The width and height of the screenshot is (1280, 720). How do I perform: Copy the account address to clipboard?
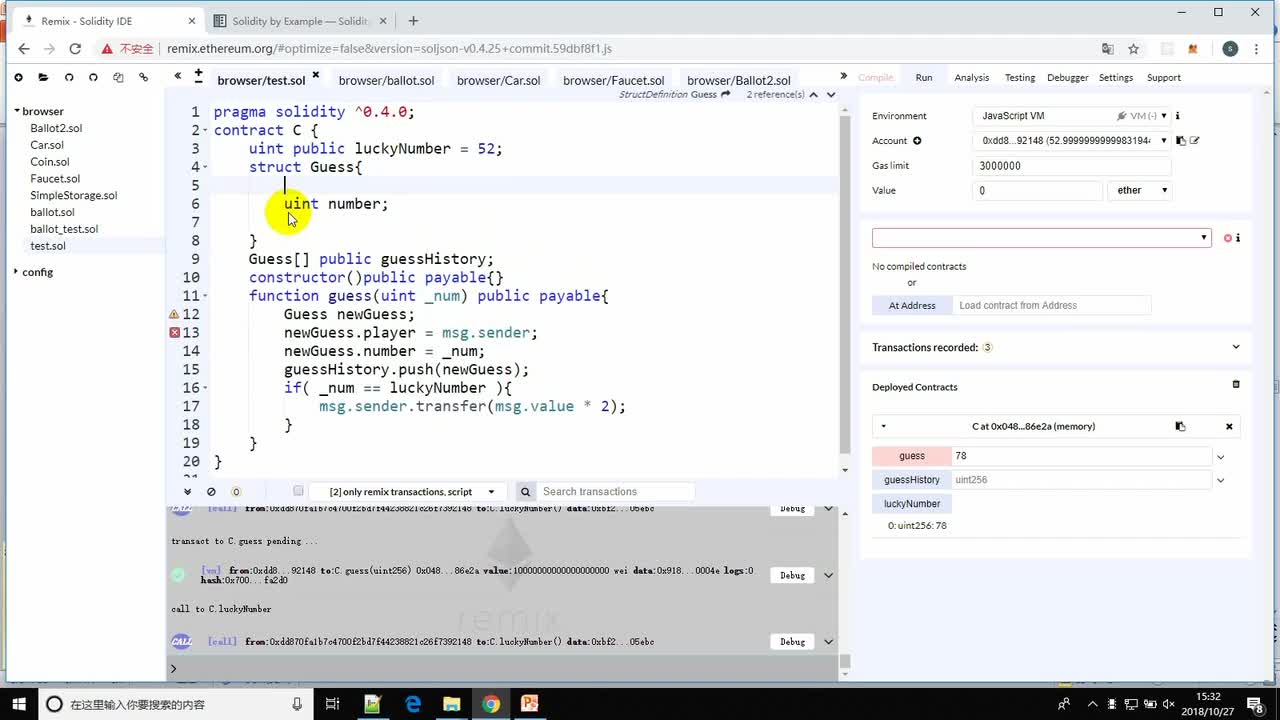pos(1180,141)
